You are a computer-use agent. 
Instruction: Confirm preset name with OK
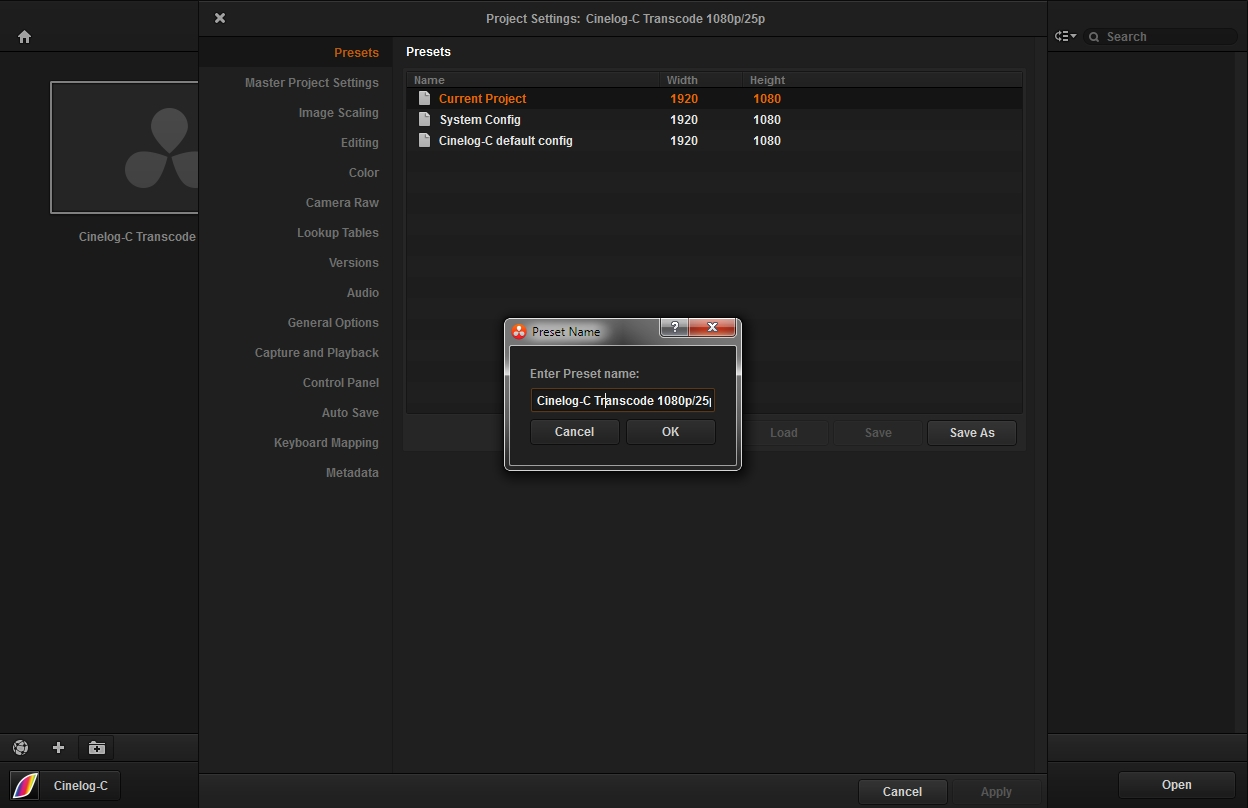670,432
